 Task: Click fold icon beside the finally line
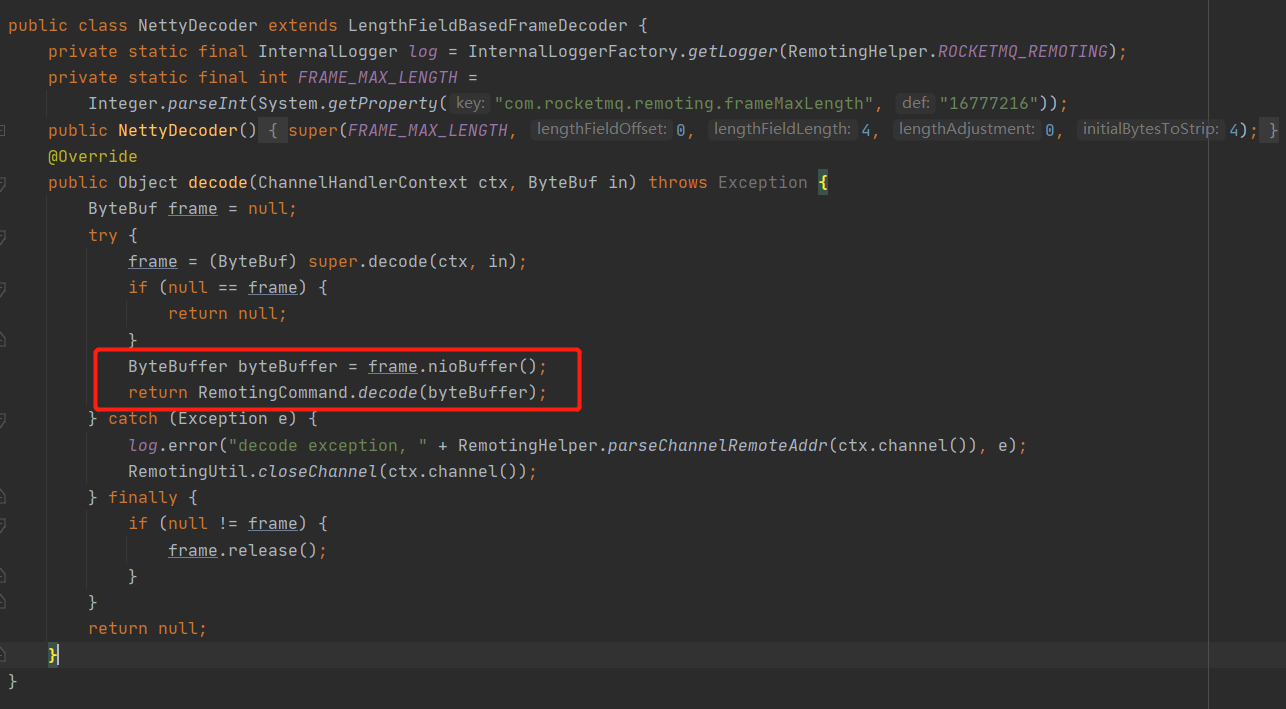click(3, 498)
